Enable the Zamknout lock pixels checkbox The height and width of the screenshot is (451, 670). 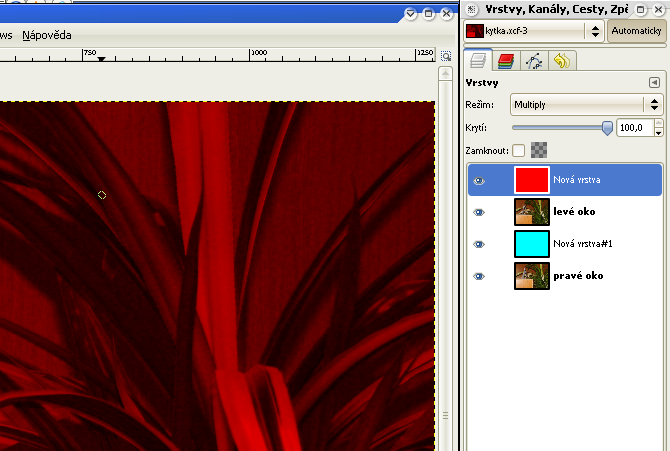click(518, 150)
